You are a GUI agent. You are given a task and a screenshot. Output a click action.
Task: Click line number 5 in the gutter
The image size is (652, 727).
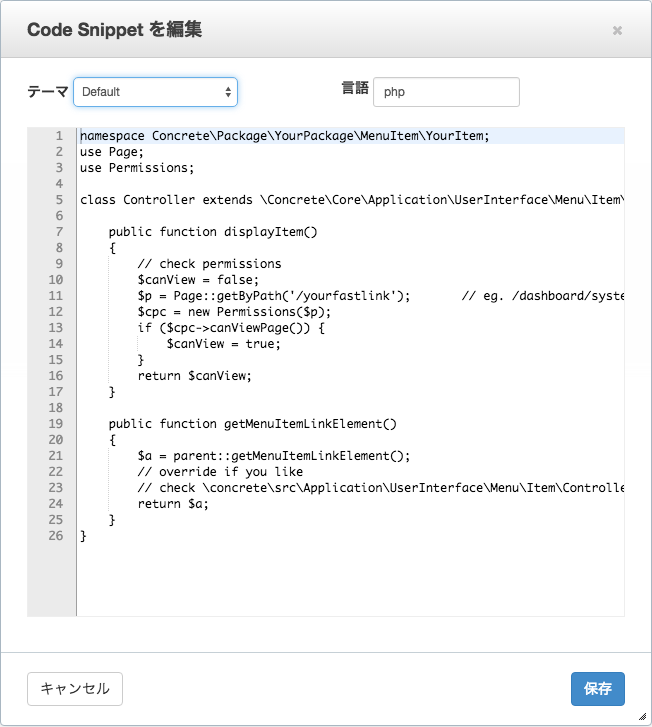tap(59, 200)
